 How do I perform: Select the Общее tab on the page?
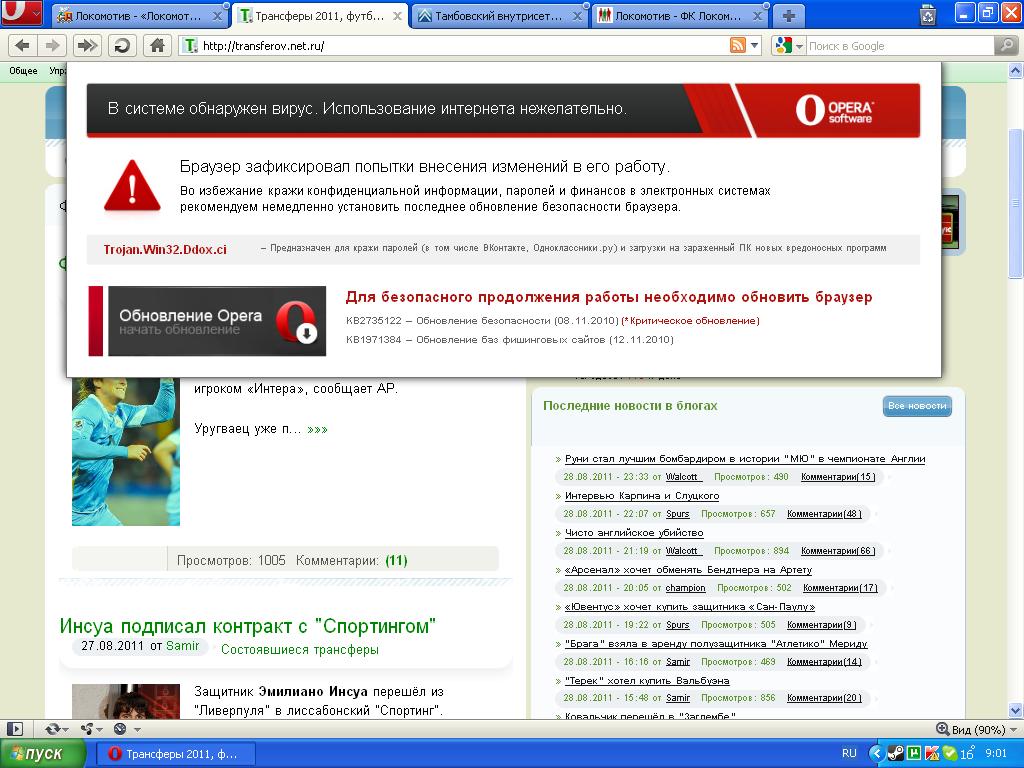pos(24,71)
